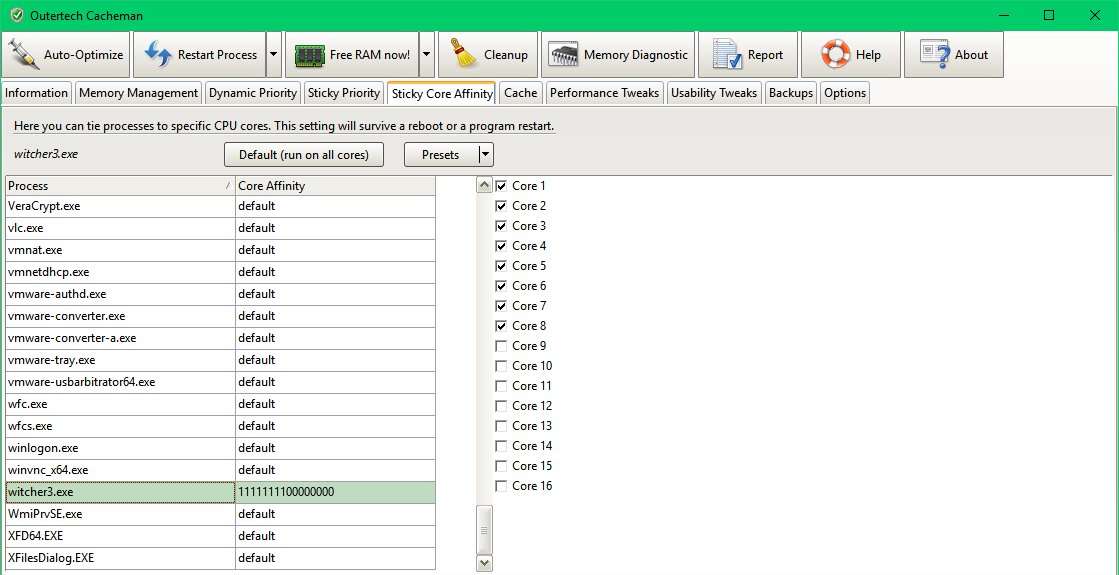Viewport: 1119px width, 575px height.
Task: Click the witcher3.exe affinity value 1111111100000000
Action: (286, 492)
